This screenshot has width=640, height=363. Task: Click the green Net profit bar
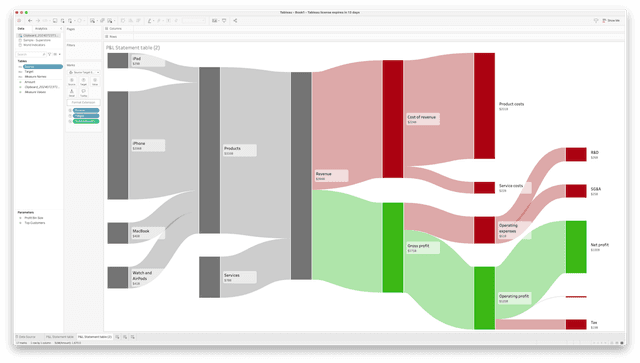[x=576, y=247]
